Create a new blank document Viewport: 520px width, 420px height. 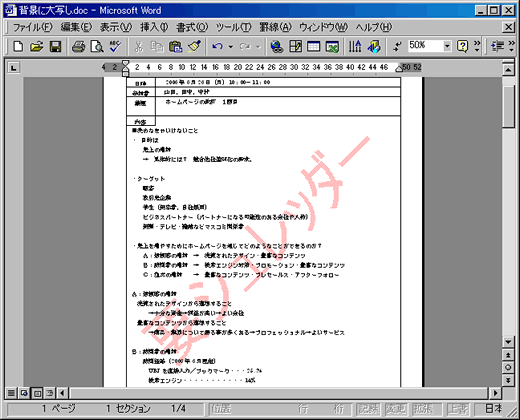click(18, 46)
